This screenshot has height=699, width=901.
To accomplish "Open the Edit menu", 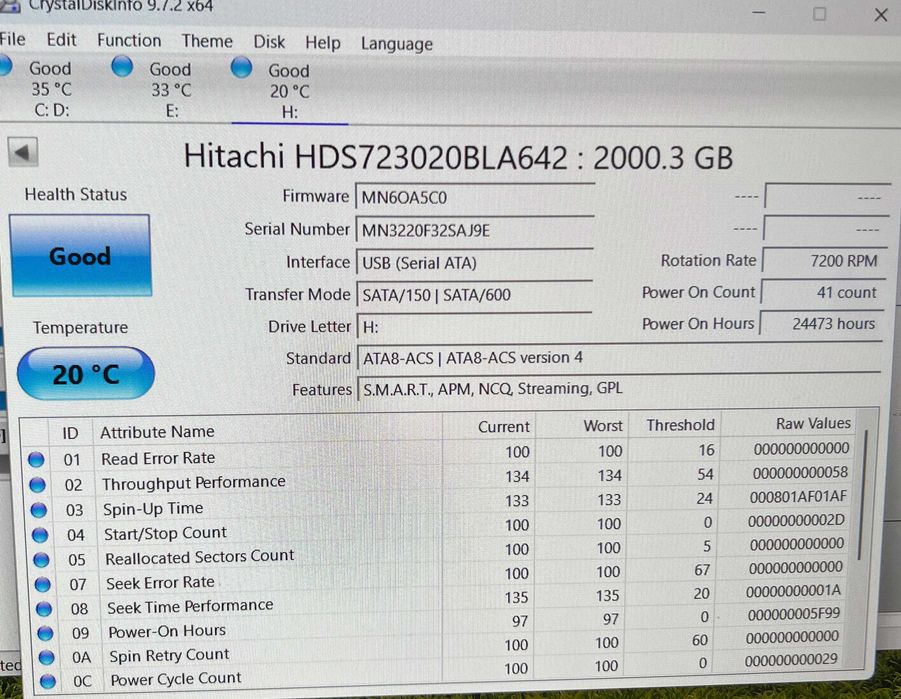I will [61, 40].
